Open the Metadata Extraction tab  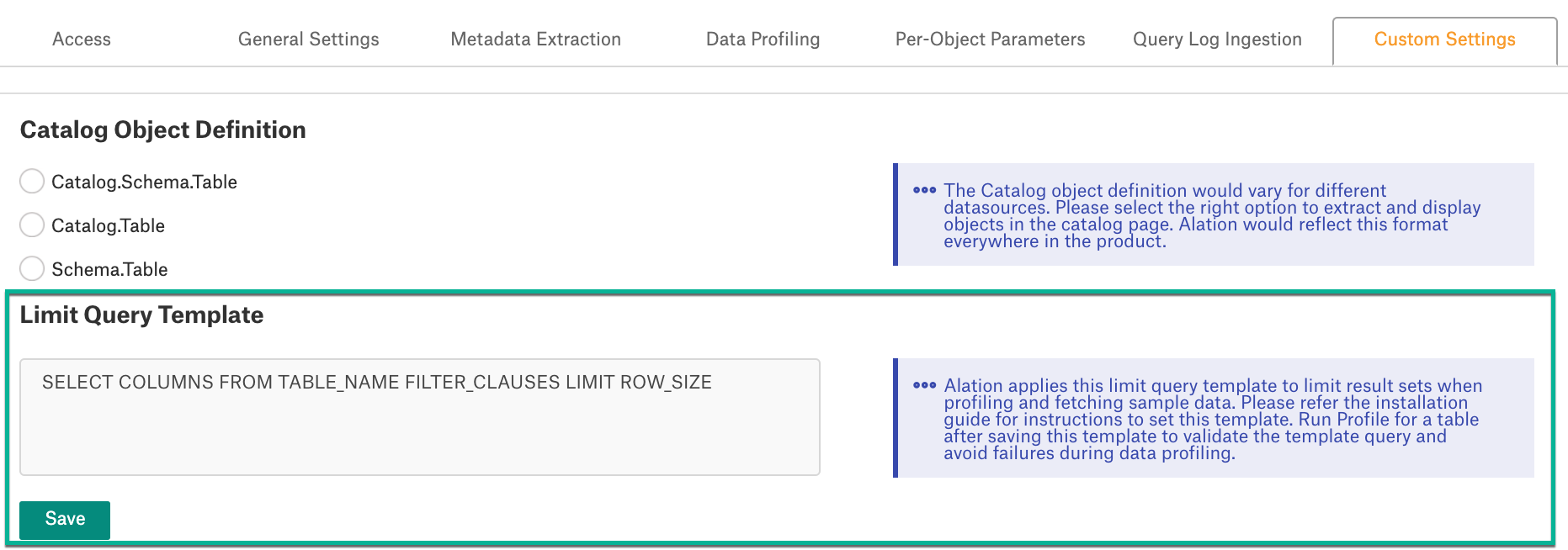tap(536, 40)
